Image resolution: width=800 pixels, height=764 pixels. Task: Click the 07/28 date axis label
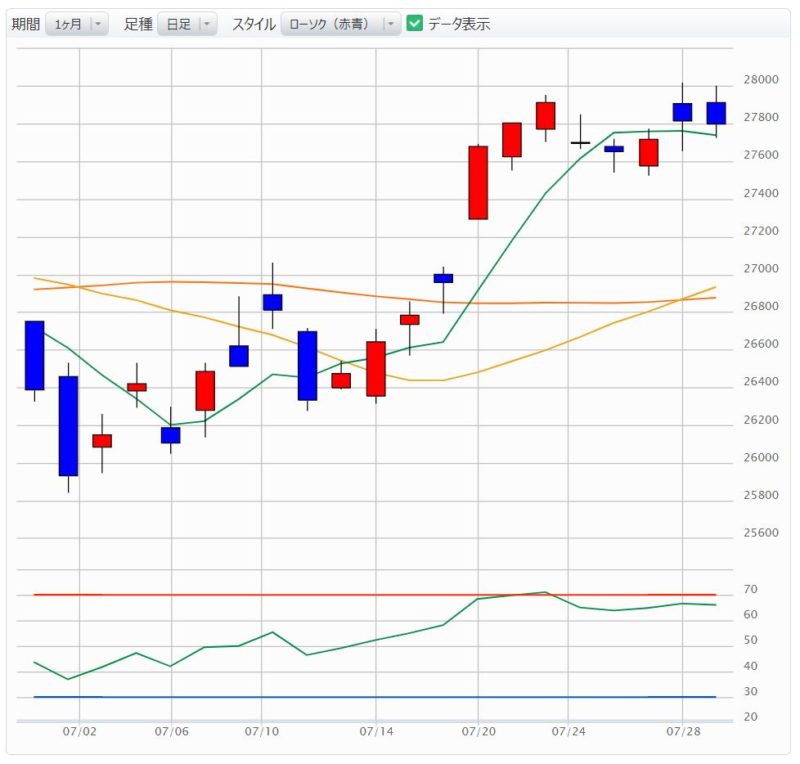(683, 731)
